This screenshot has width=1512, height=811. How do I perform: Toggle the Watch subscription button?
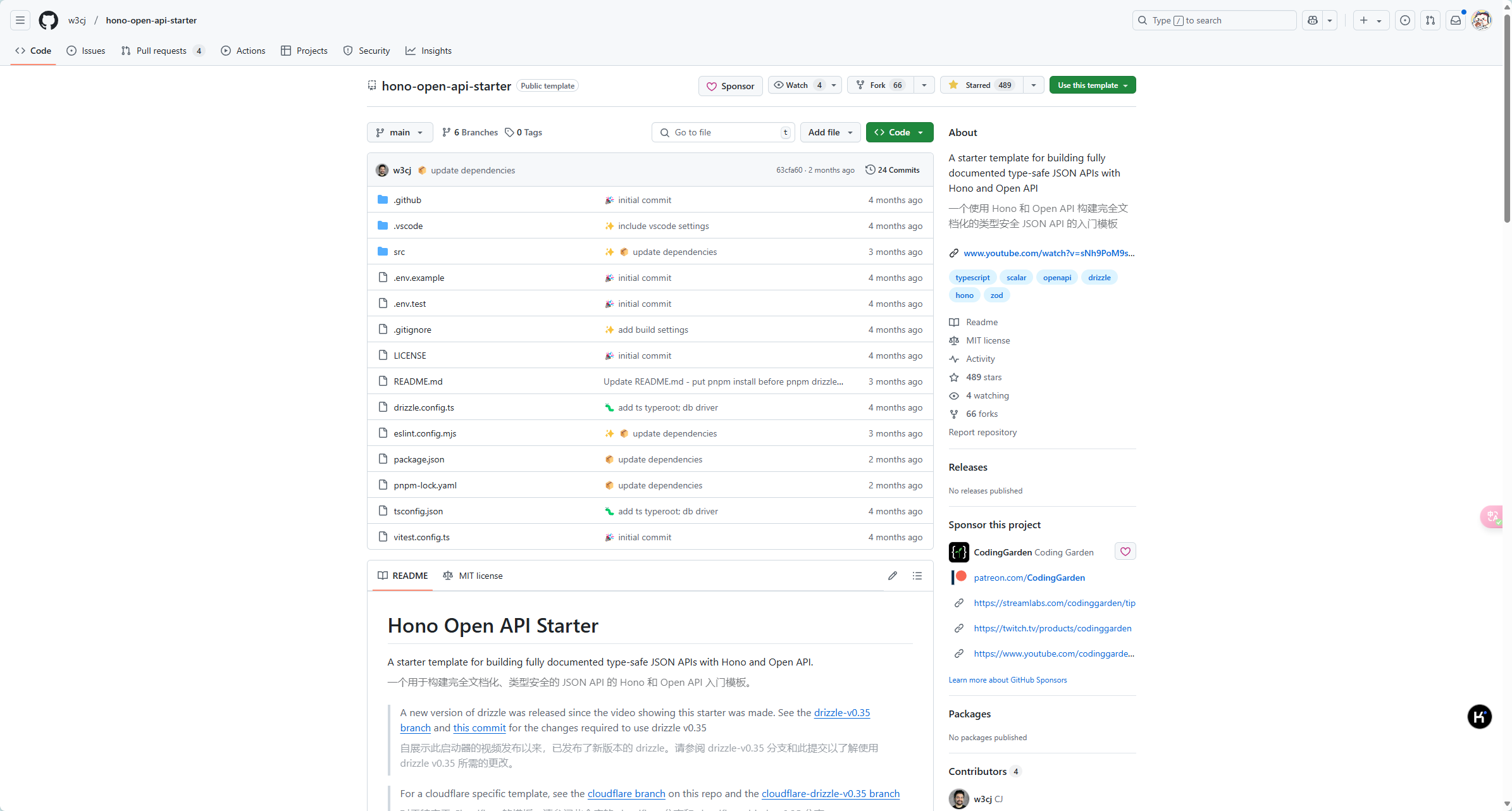(797, 85)
